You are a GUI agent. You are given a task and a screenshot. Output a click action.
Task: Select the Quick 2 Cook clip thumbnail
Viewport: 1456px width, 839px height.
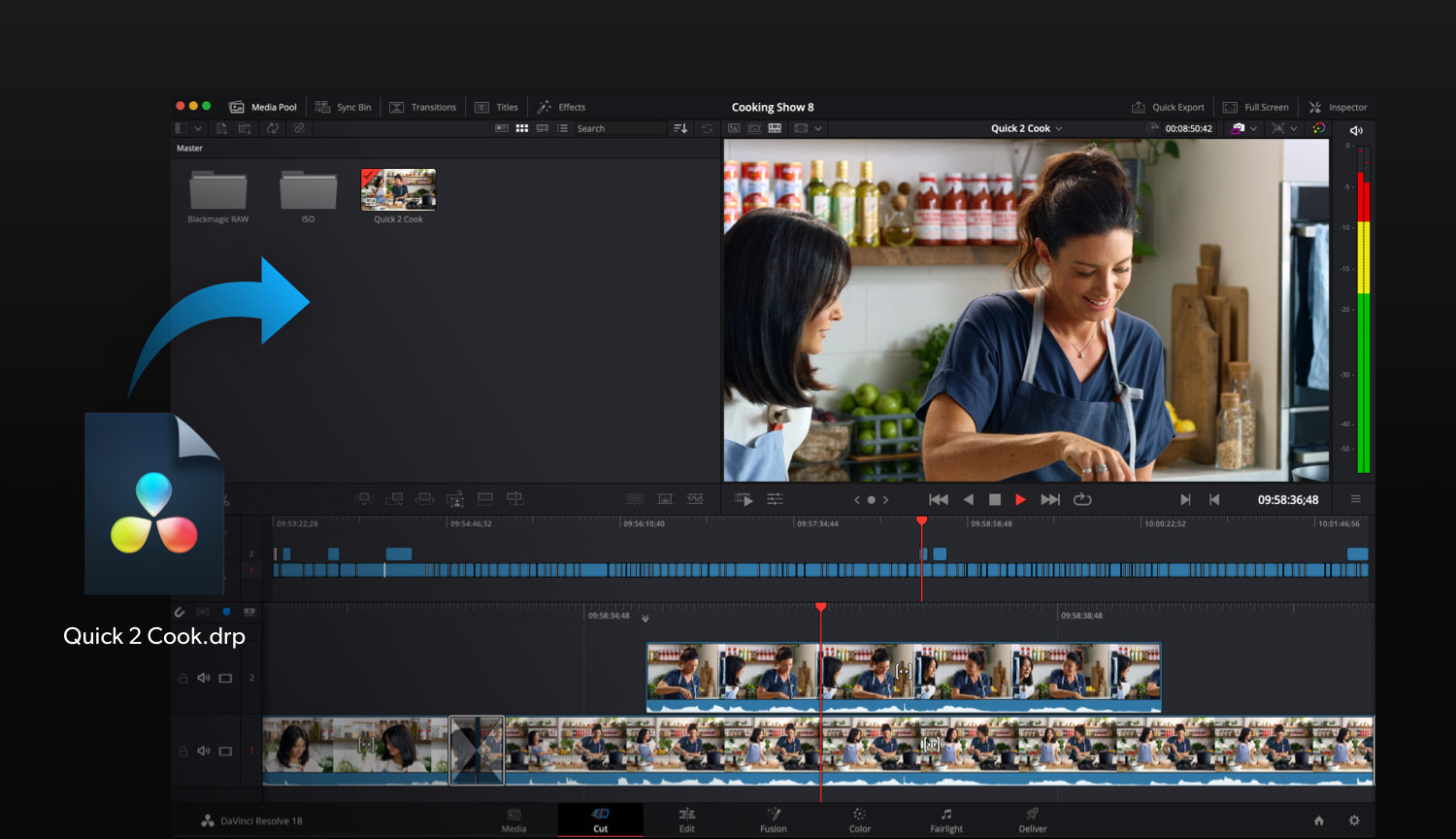(x=398, y=187)
